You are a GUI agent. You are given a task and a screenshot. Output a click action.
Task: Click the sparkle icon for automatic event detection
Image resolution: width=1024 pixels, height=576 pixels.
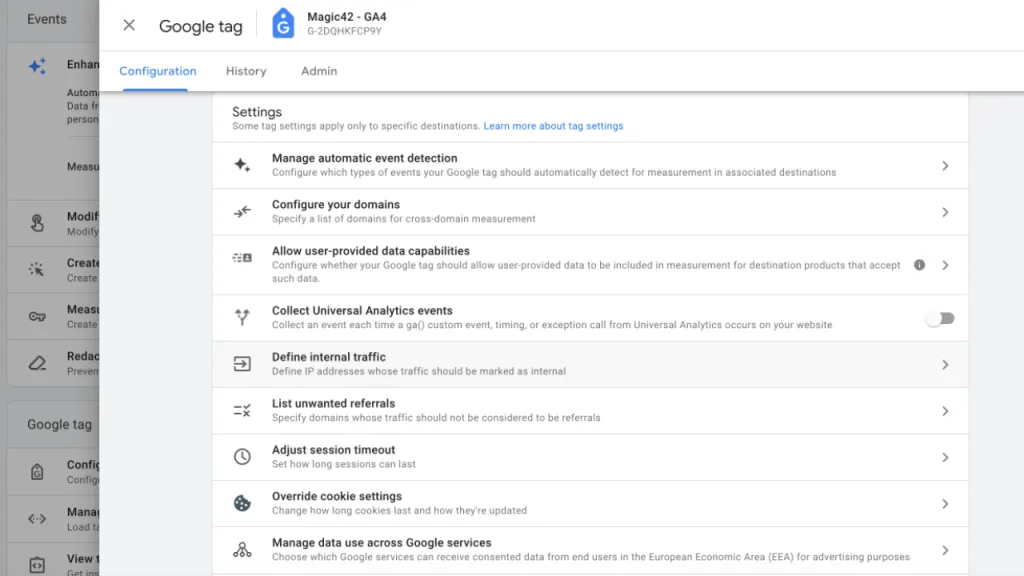(242, 165)
